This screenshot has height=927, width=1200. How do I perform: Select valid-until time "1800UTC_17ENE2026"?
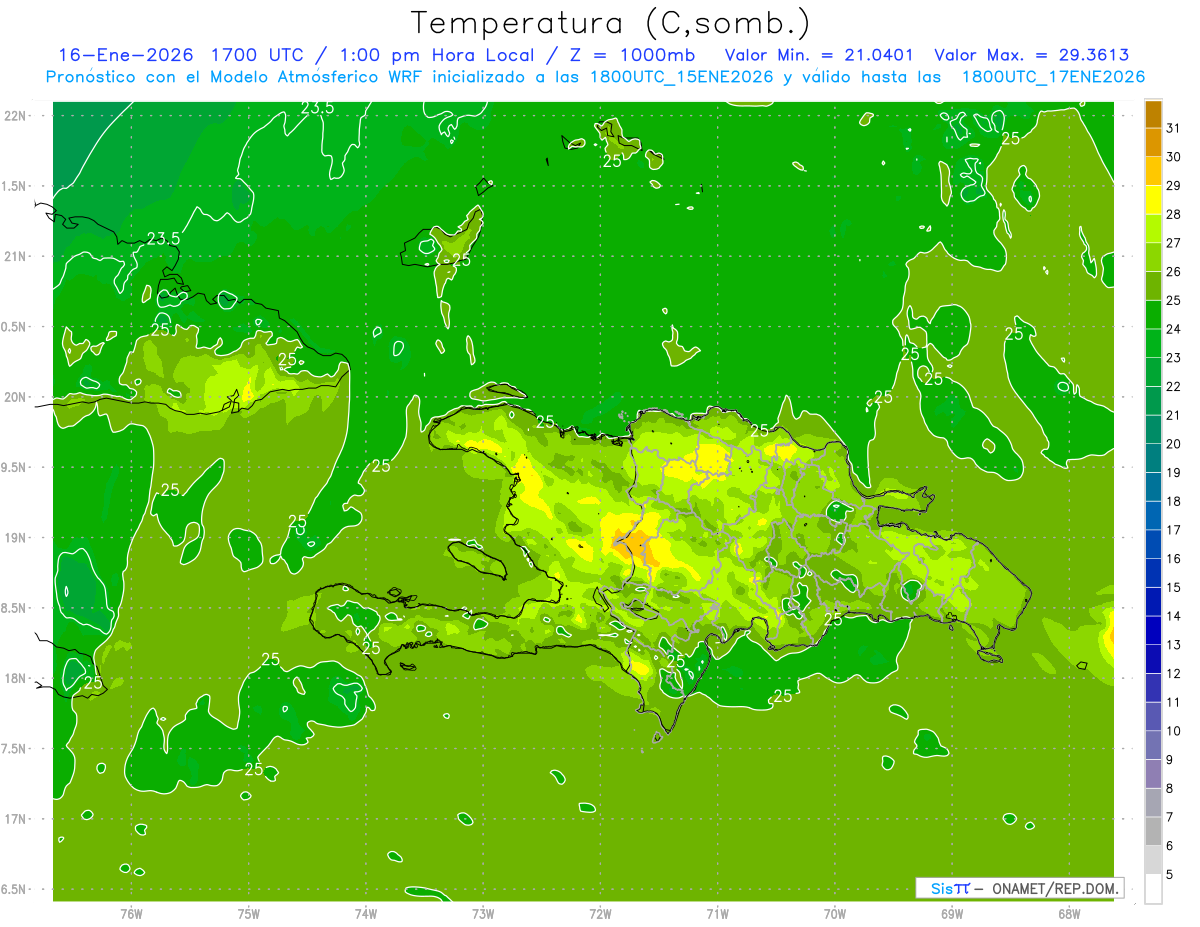[1052, 77]
